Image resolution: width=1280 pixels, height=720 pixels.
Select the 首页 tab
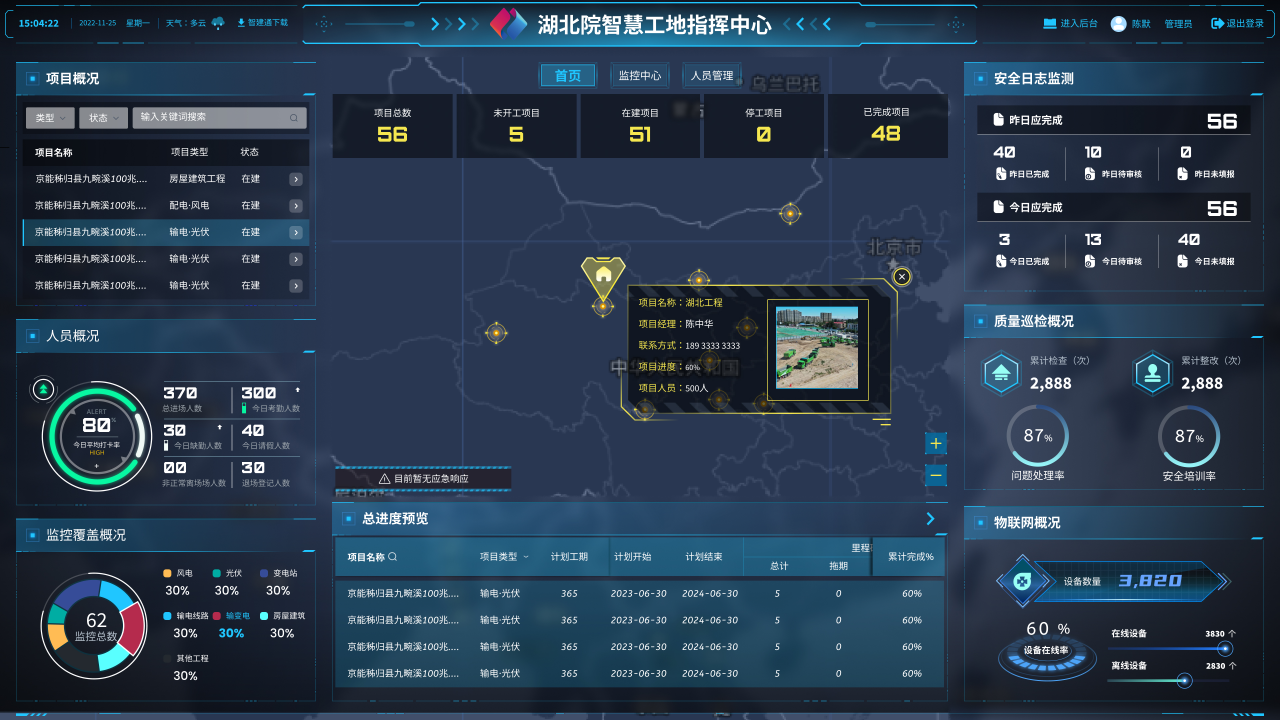(568, 76)
